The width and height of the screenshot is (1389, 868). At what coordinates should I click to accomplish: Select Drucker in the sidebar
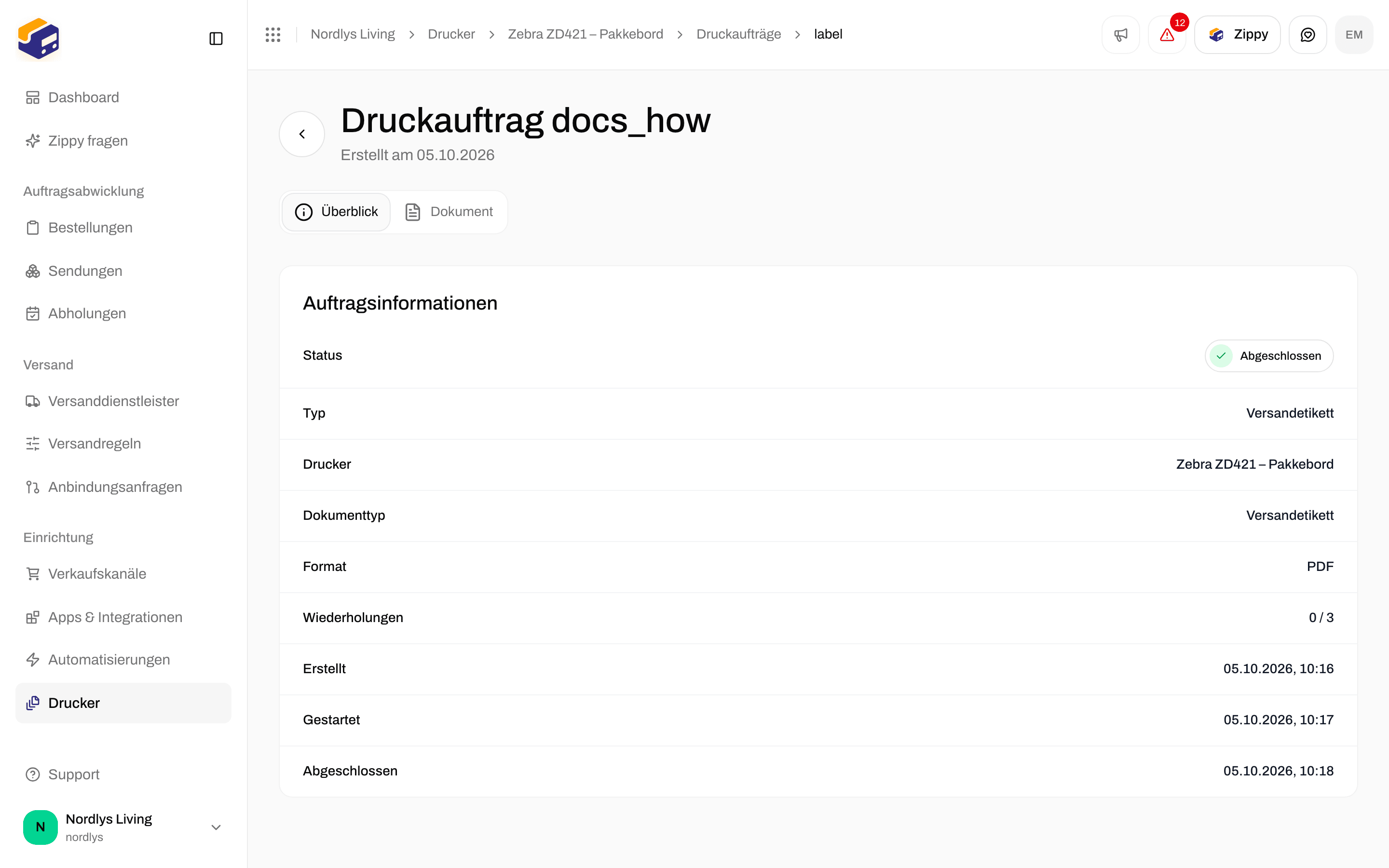point(123,703)
